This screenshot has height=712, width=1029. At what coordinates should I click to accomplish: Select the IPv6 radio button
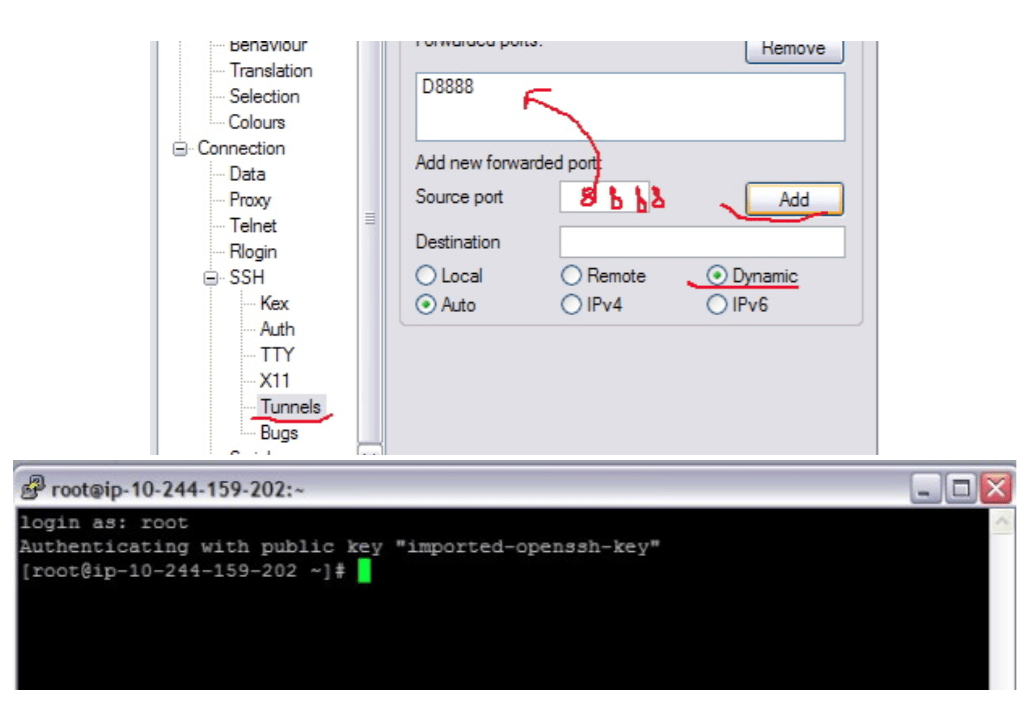tap(717, 305)
